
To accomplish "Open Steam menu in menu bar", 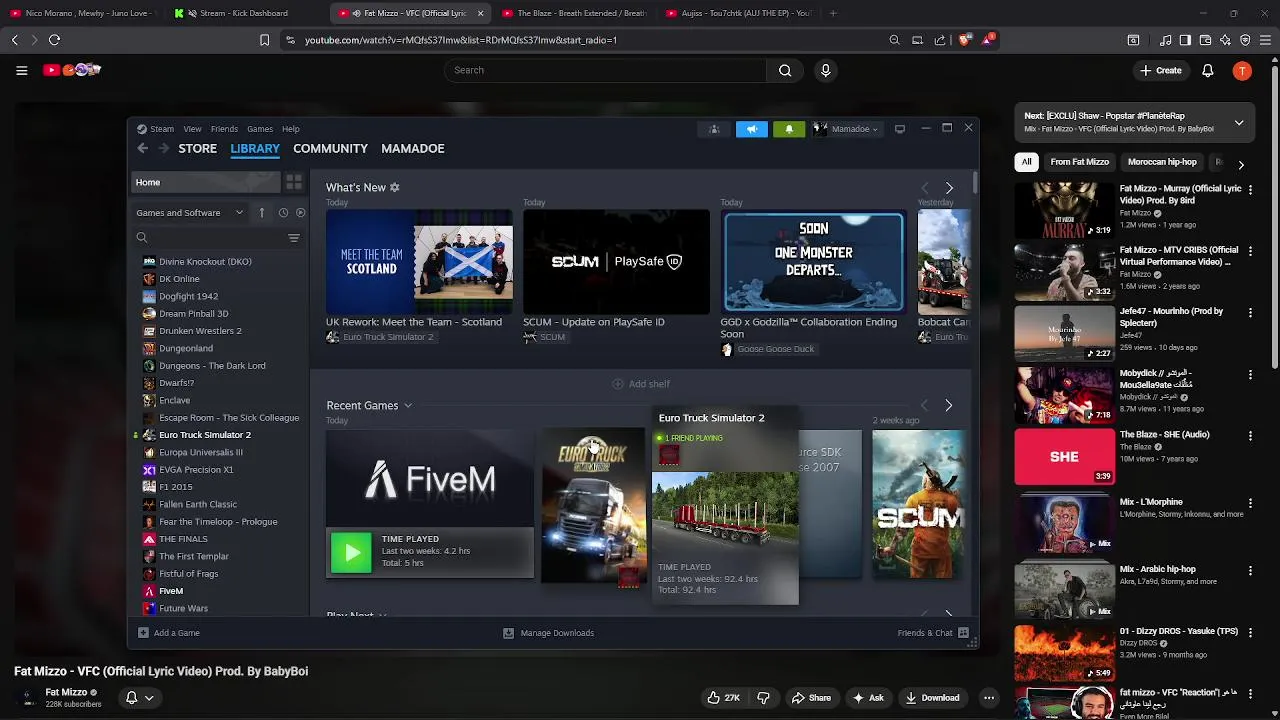I will (x=162, y=129).
